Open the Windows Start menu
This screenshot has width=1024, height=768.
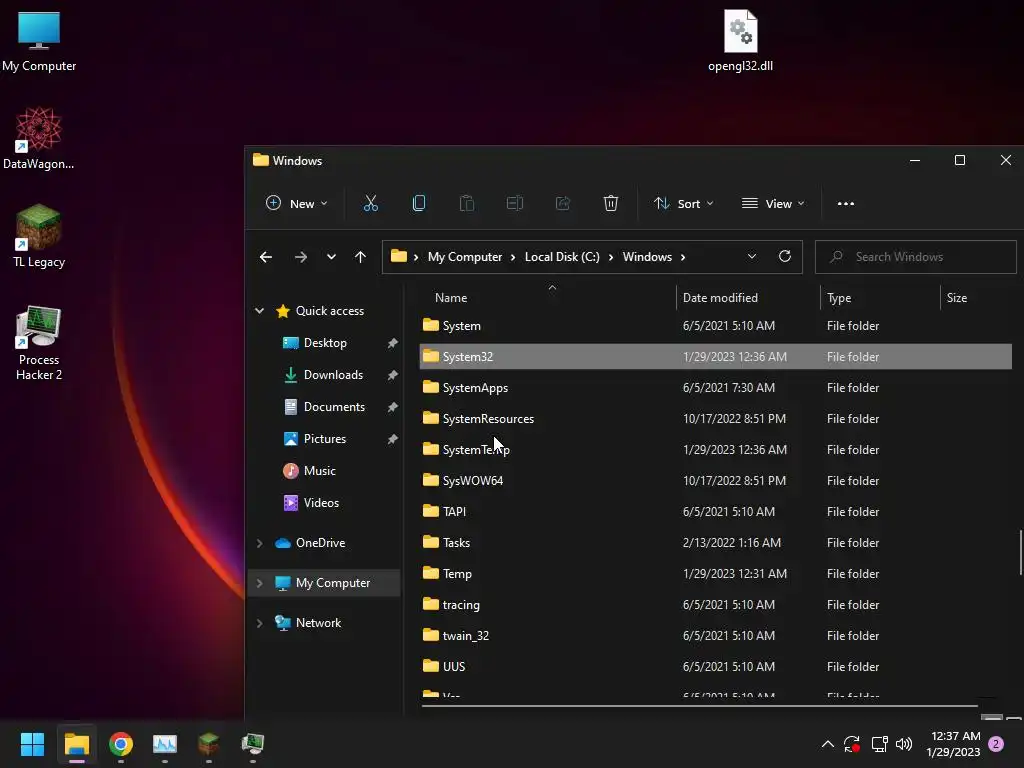(x=32, y=744)
